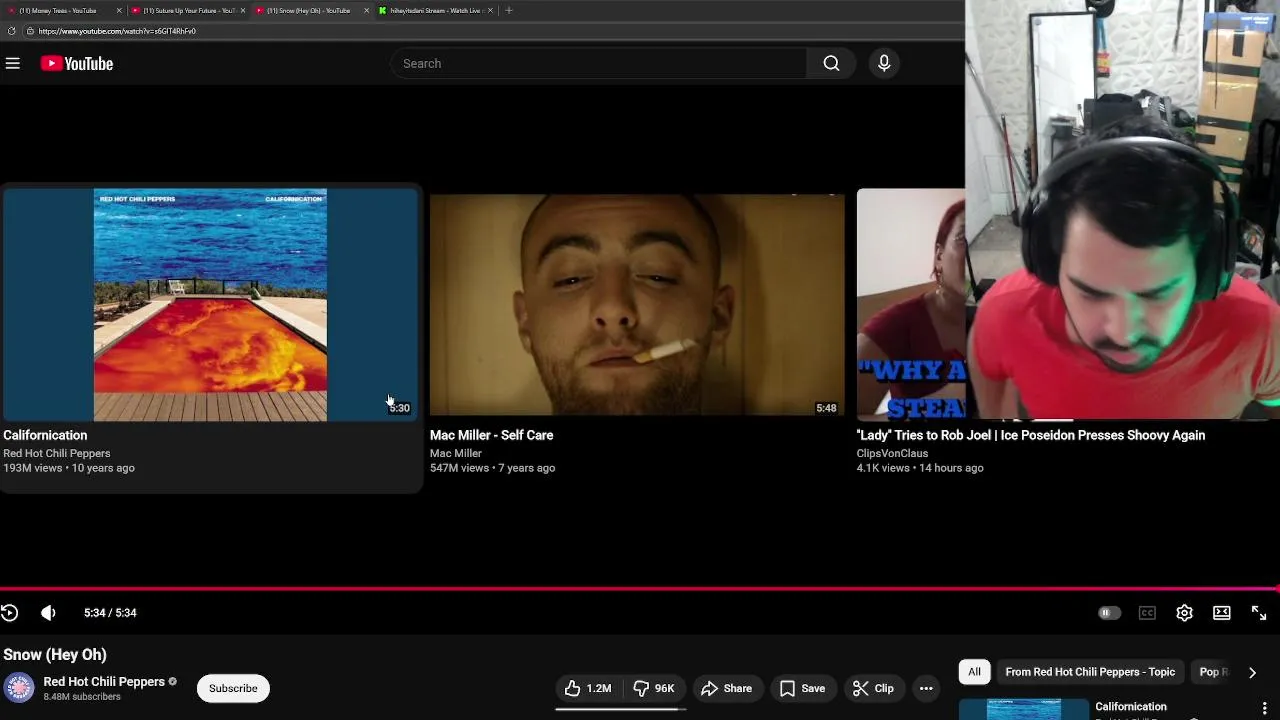Click the search magnifier button
Screen dimensions: 1280x720
[x=831, y=63]
